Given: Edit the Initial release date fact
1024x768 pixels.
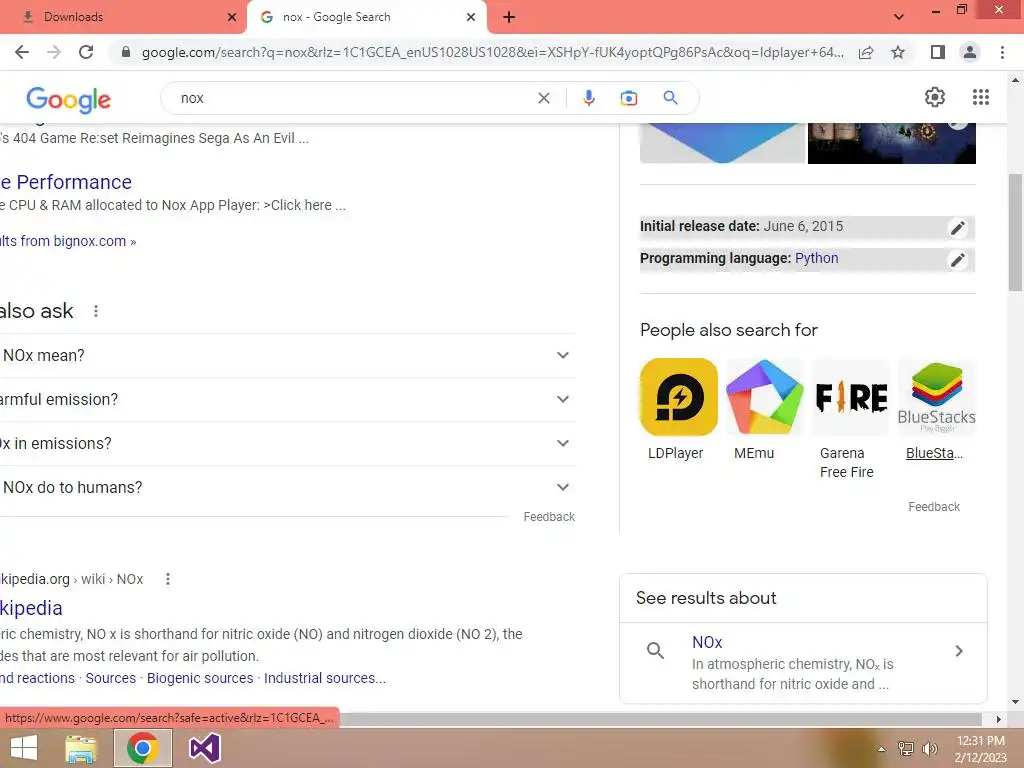Looking at the screenshot, I should click(x=957, y=227).
